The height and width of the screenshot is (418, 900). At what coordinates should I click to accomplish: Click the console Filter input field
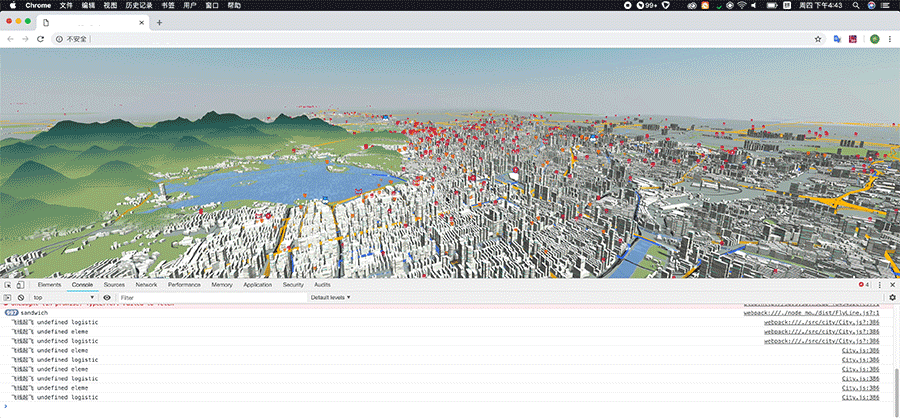212,297
